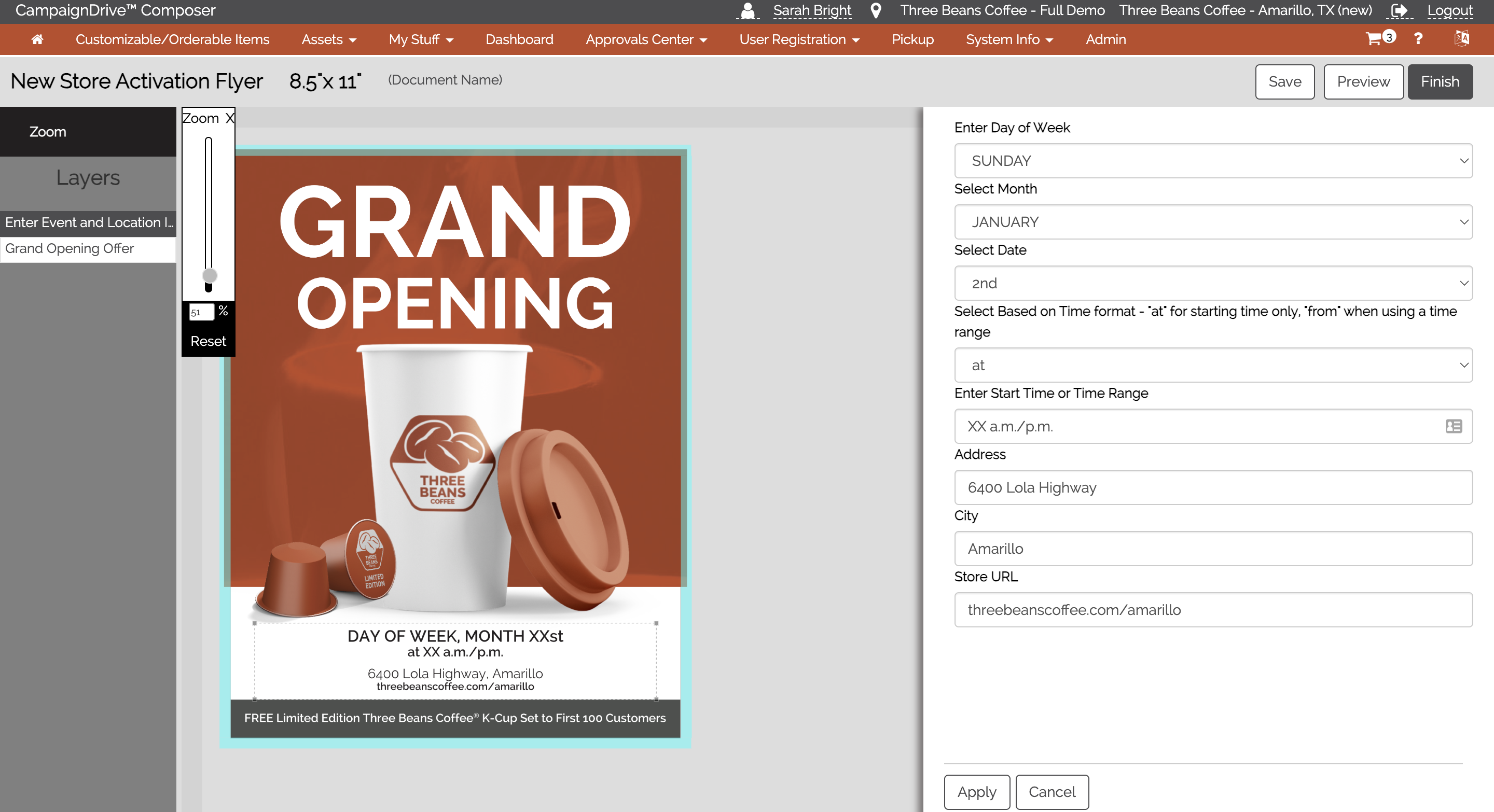Click the zoom slider handle
The width and height of the screenshot is (1494, 812).
[210, 275]
